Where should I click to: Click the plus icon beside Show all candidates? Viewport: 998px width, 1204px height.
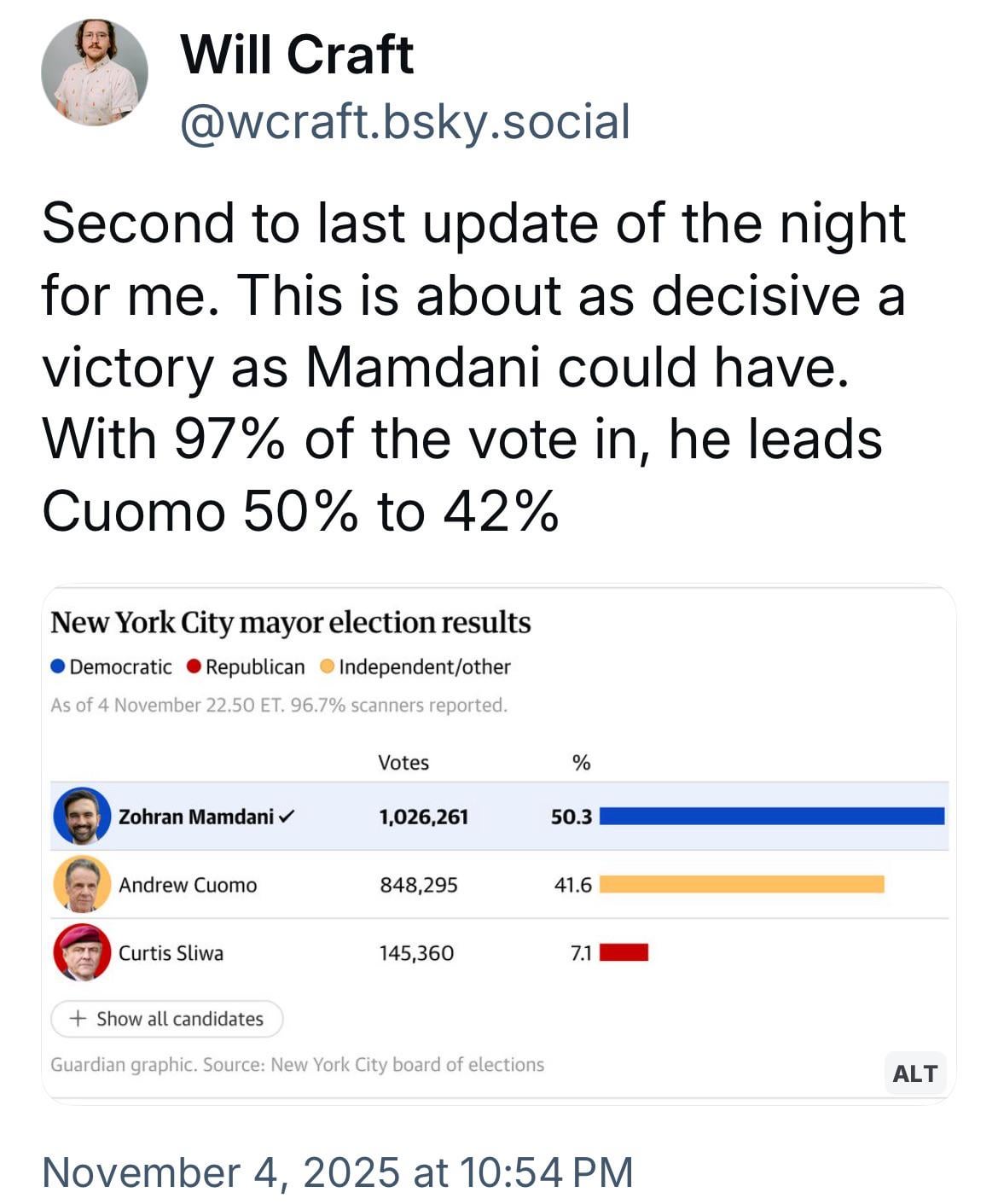click(78, 1019)
